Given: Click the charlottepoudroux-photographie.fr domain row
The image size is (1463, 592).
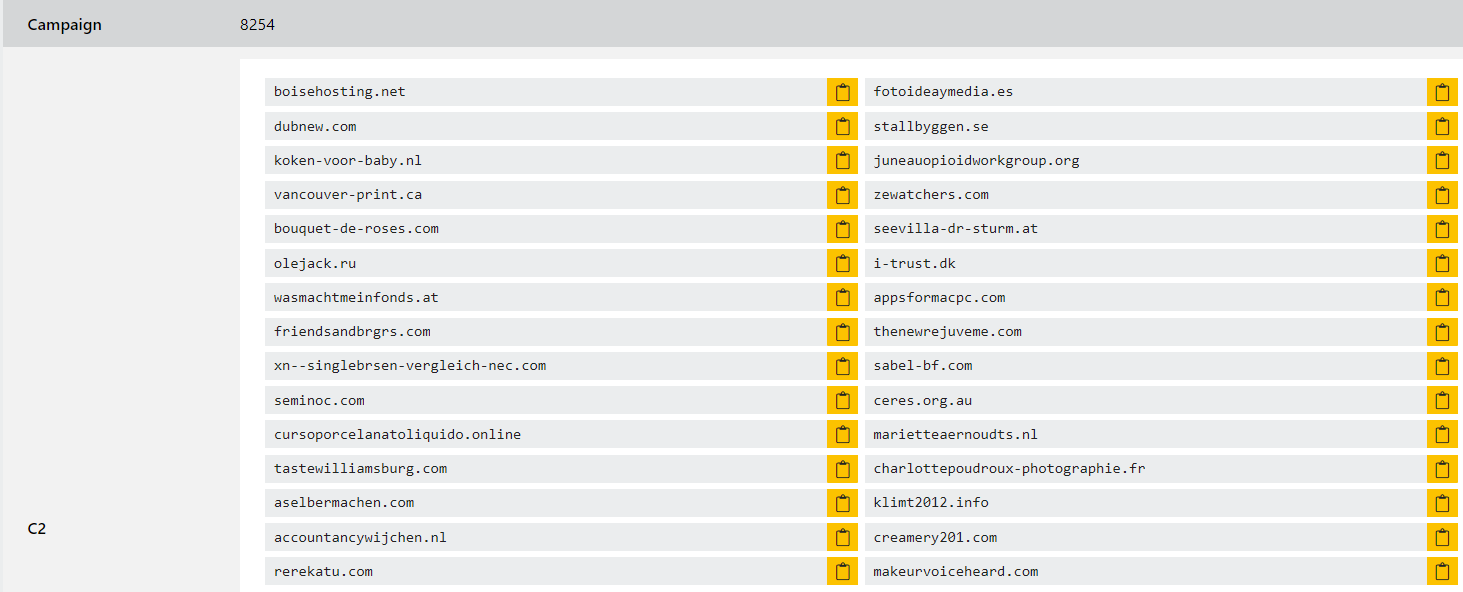Looking at the screenshot, I should [x=1009, y=469].
